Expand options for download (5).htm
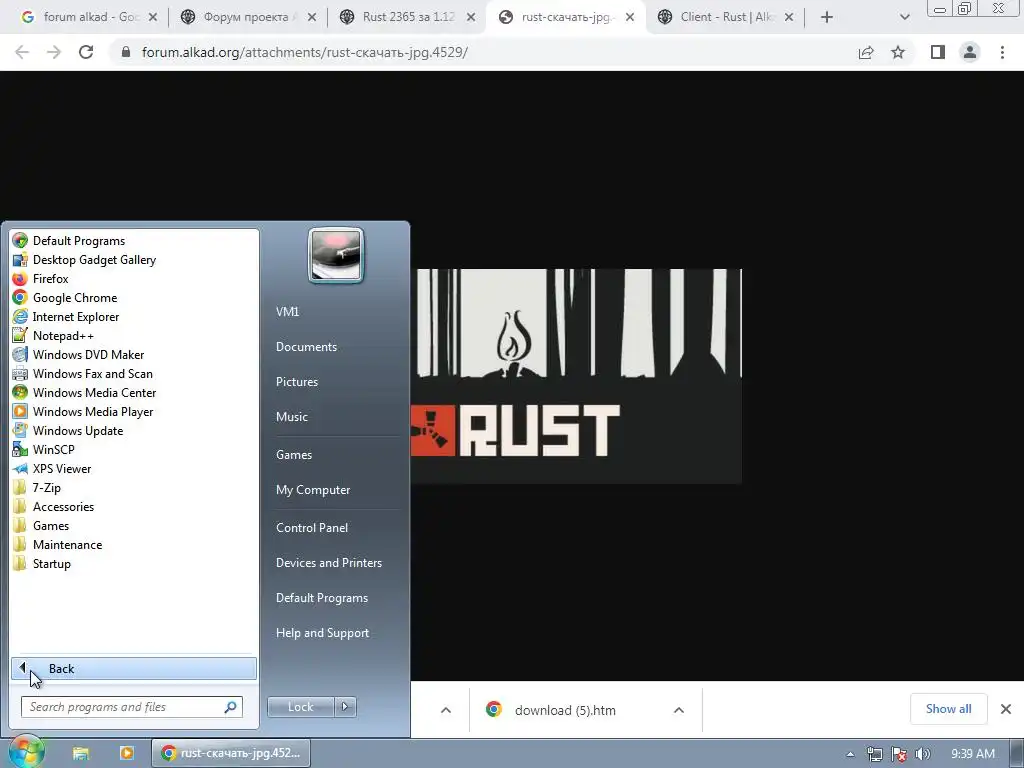The height and width of the screenshot is (768, 1024). click(679, 710)
